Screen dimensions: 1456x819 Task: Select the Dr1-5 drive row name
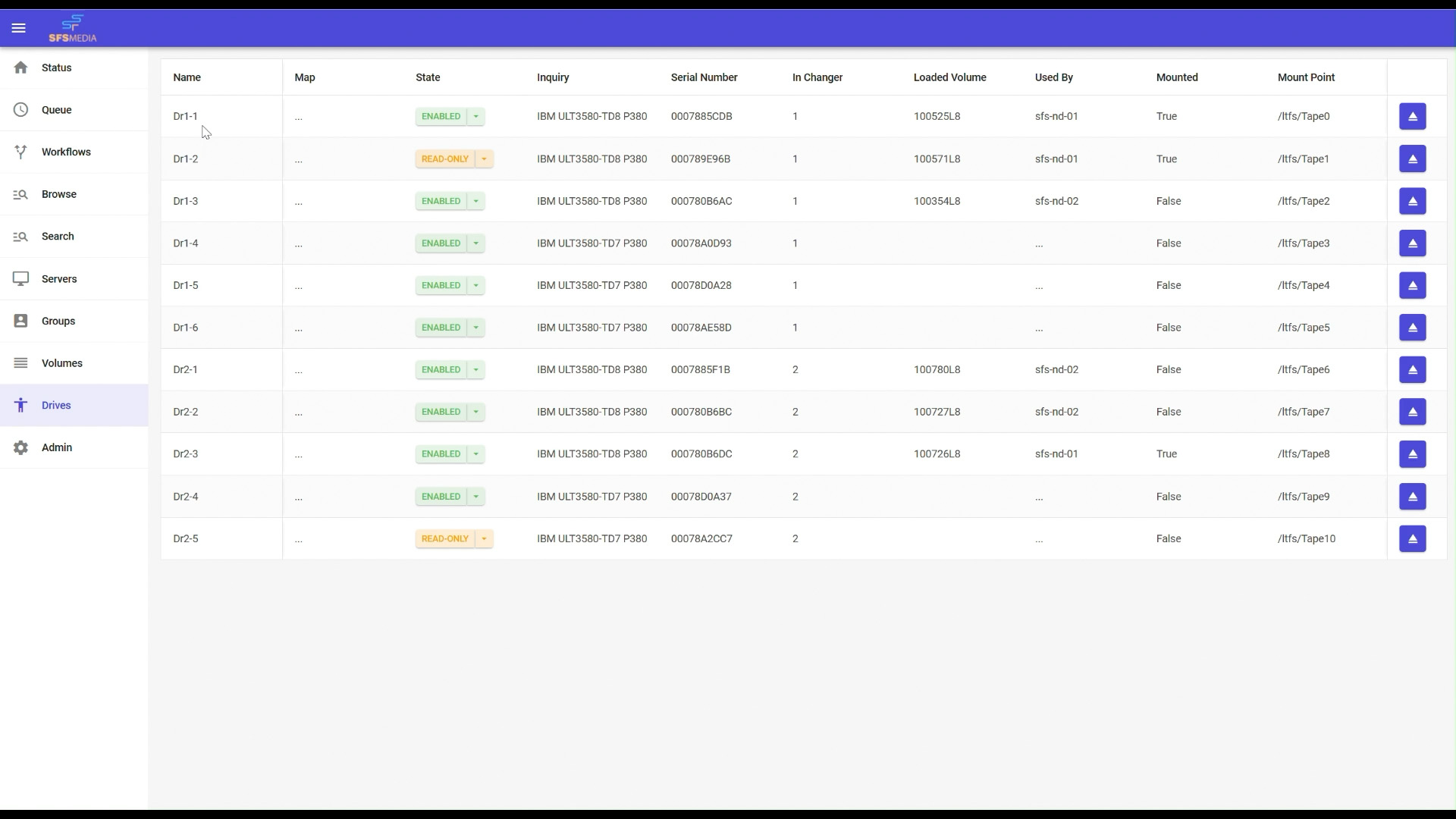[x=186, y=286]
